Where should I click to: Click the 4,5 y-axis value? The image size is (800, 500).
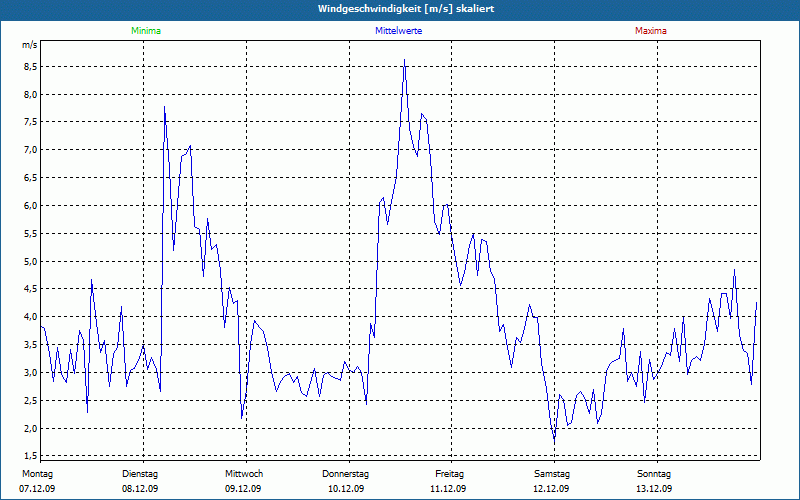pos(31,289)
